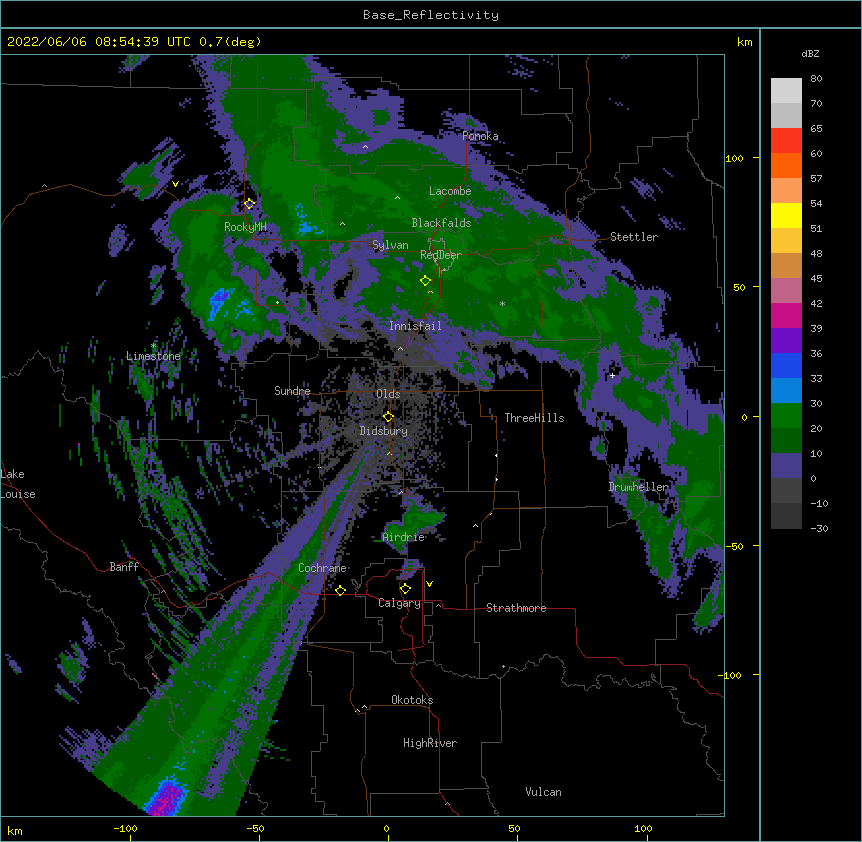Viewport: 862px width, 842px height.
Task: Pick the bright yellow 51-54 dBZ swatch
Action: coord(786,215)
